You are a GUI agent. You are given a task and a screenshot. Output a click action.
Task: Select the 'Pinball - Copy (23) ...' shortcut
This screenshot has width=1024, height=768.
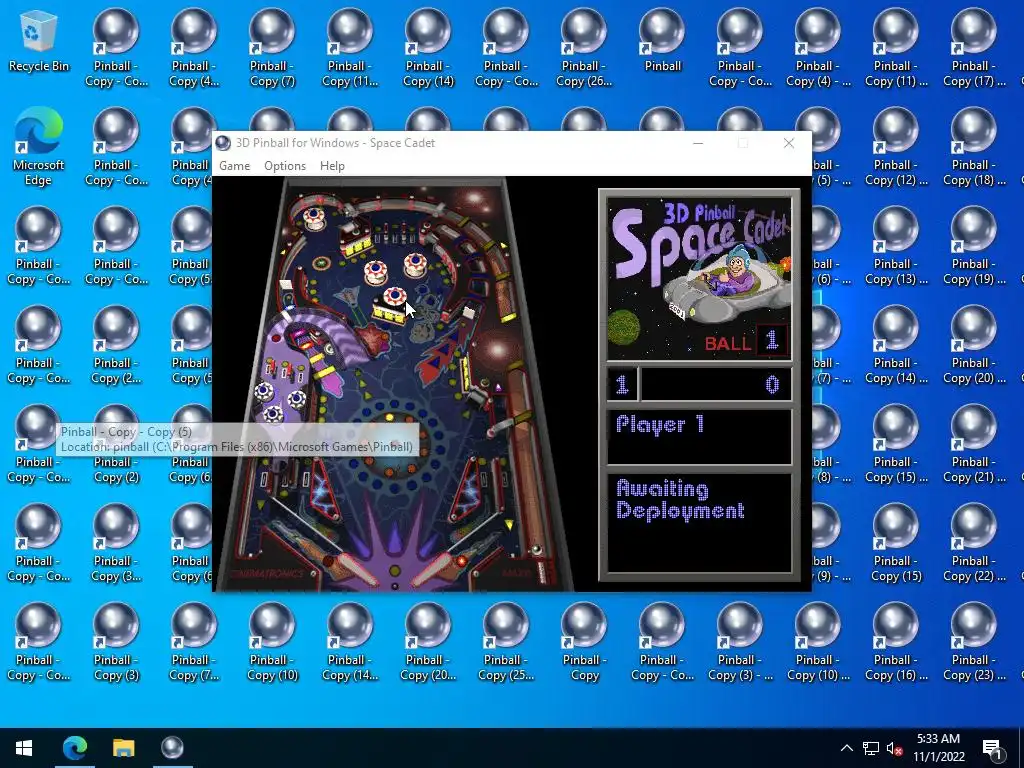click(974, 643)
